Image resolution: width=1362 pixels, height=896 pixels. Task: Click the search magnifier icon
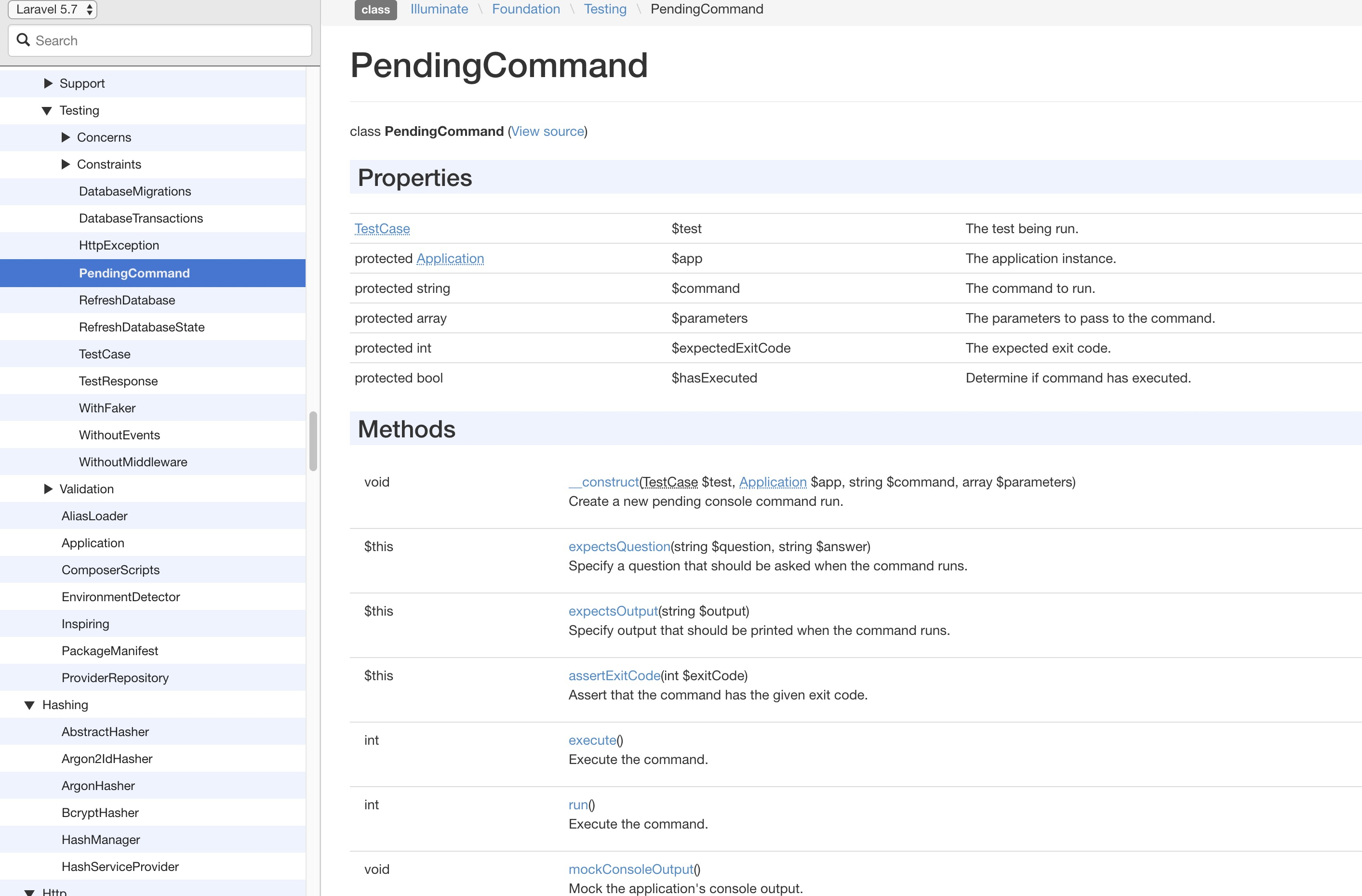(x=23, y=40)
